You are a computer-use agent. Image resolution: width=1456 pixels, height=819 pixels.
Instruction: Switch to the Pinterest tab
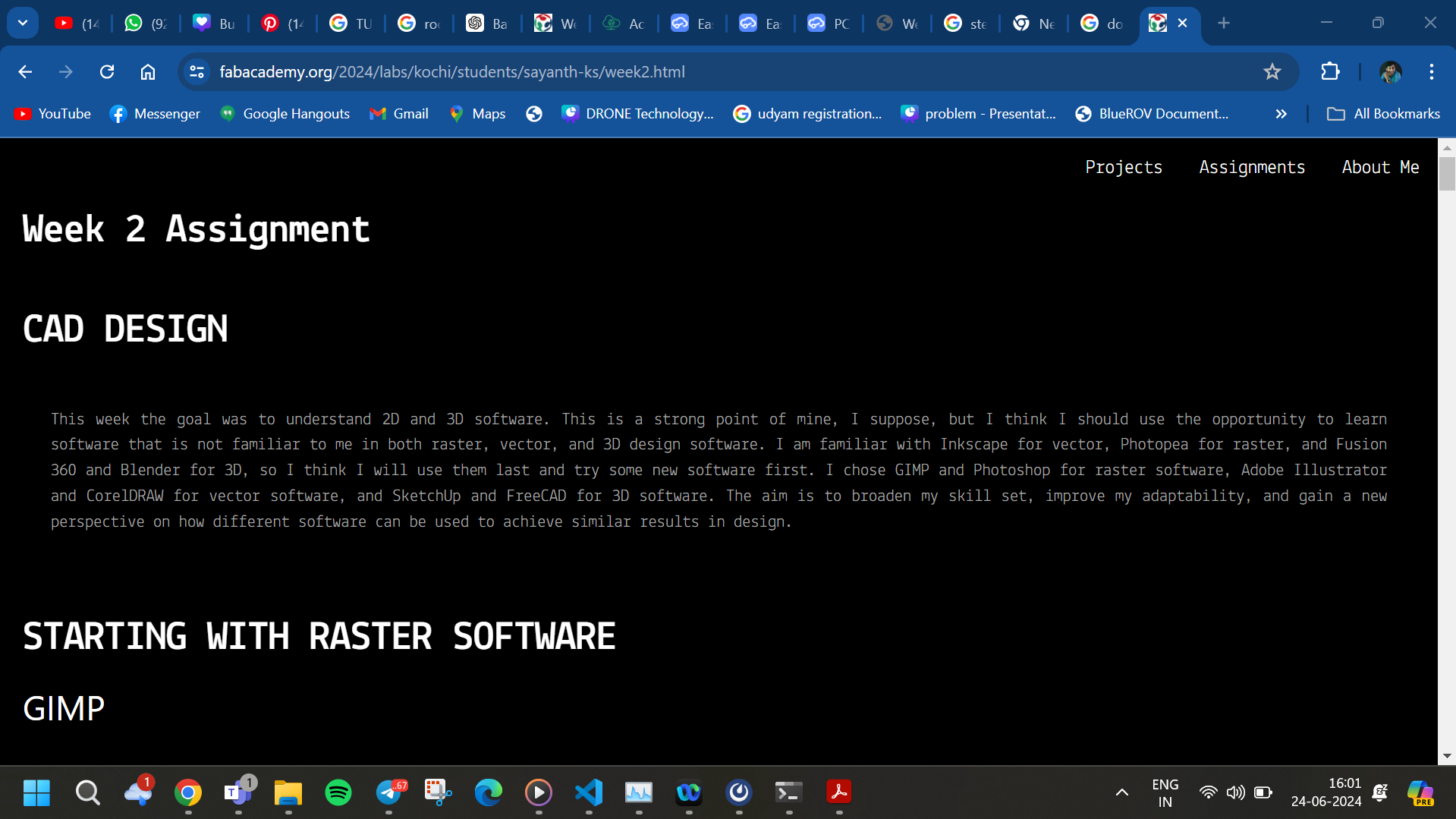coord(282,24)
